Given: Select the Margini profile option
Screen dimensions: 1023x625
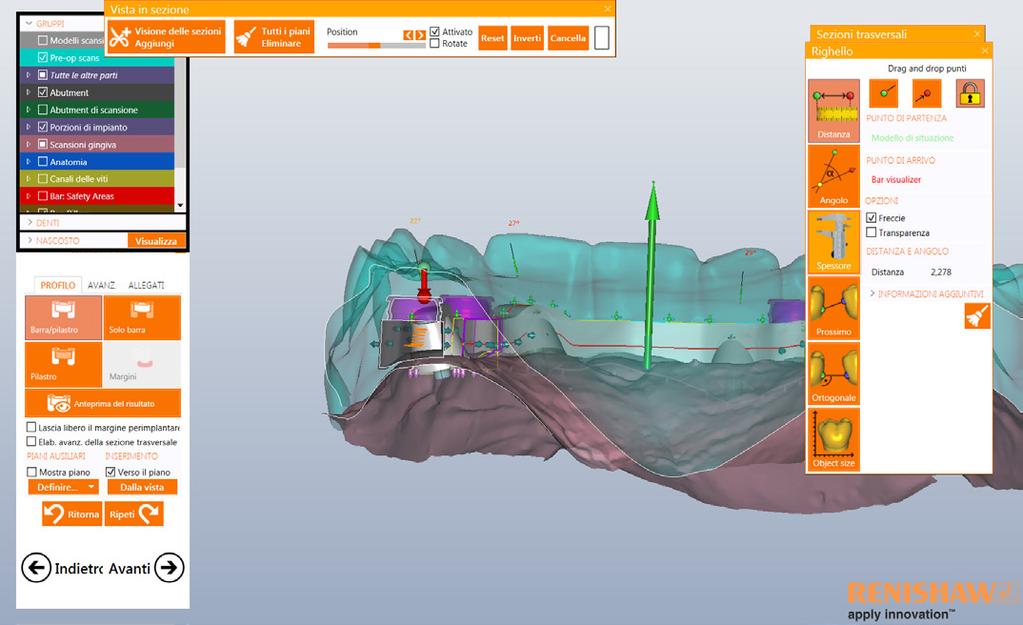Looking at the screenshot, I should pyautogui.click(x=142, y=364).
